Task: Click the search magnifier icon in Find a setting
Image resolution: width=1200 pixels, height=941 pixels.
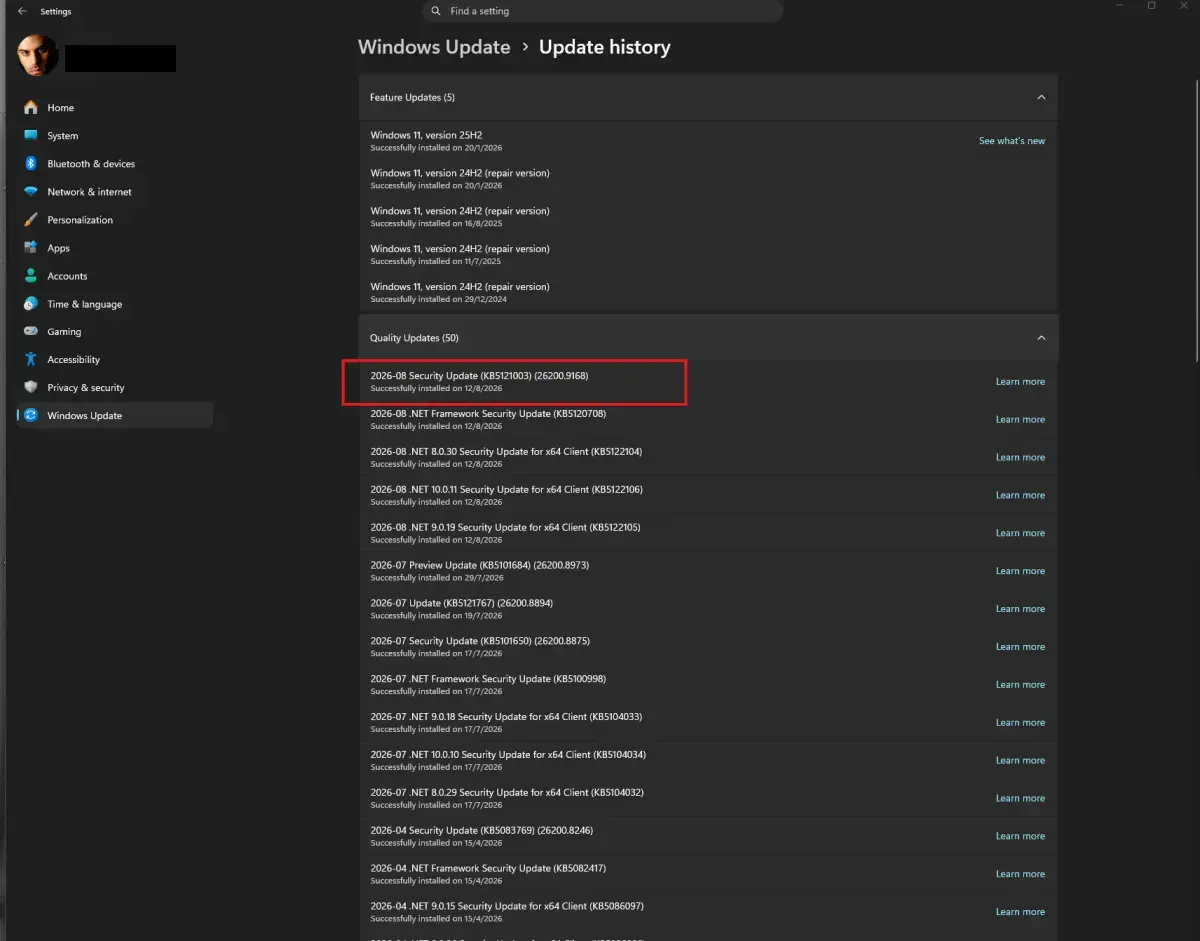Action: [436, 11]
